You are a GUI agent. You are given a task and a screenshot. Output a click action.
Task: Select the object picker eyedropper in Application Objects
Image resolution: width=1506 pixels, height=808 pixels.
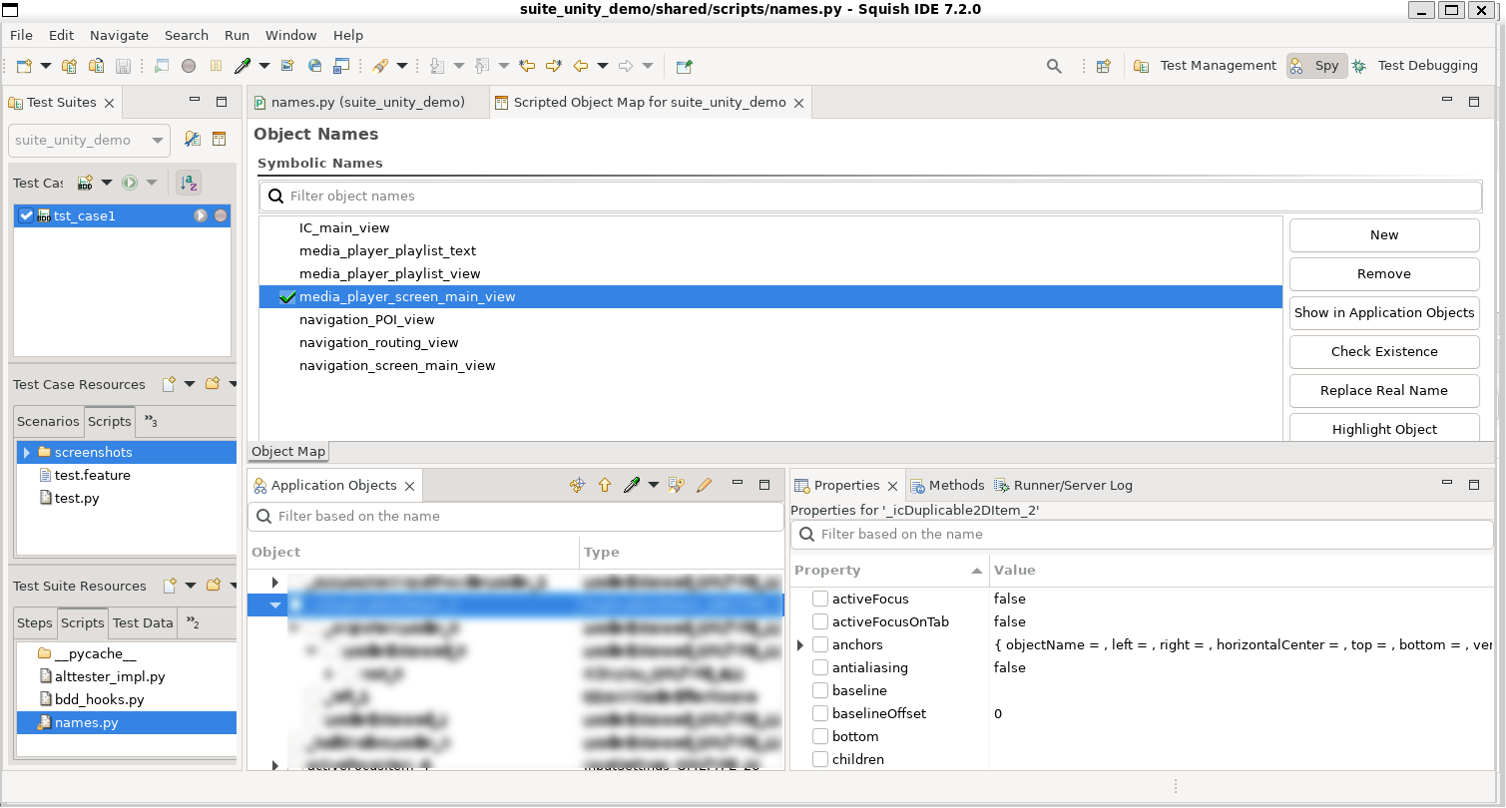tap(632, 484)
